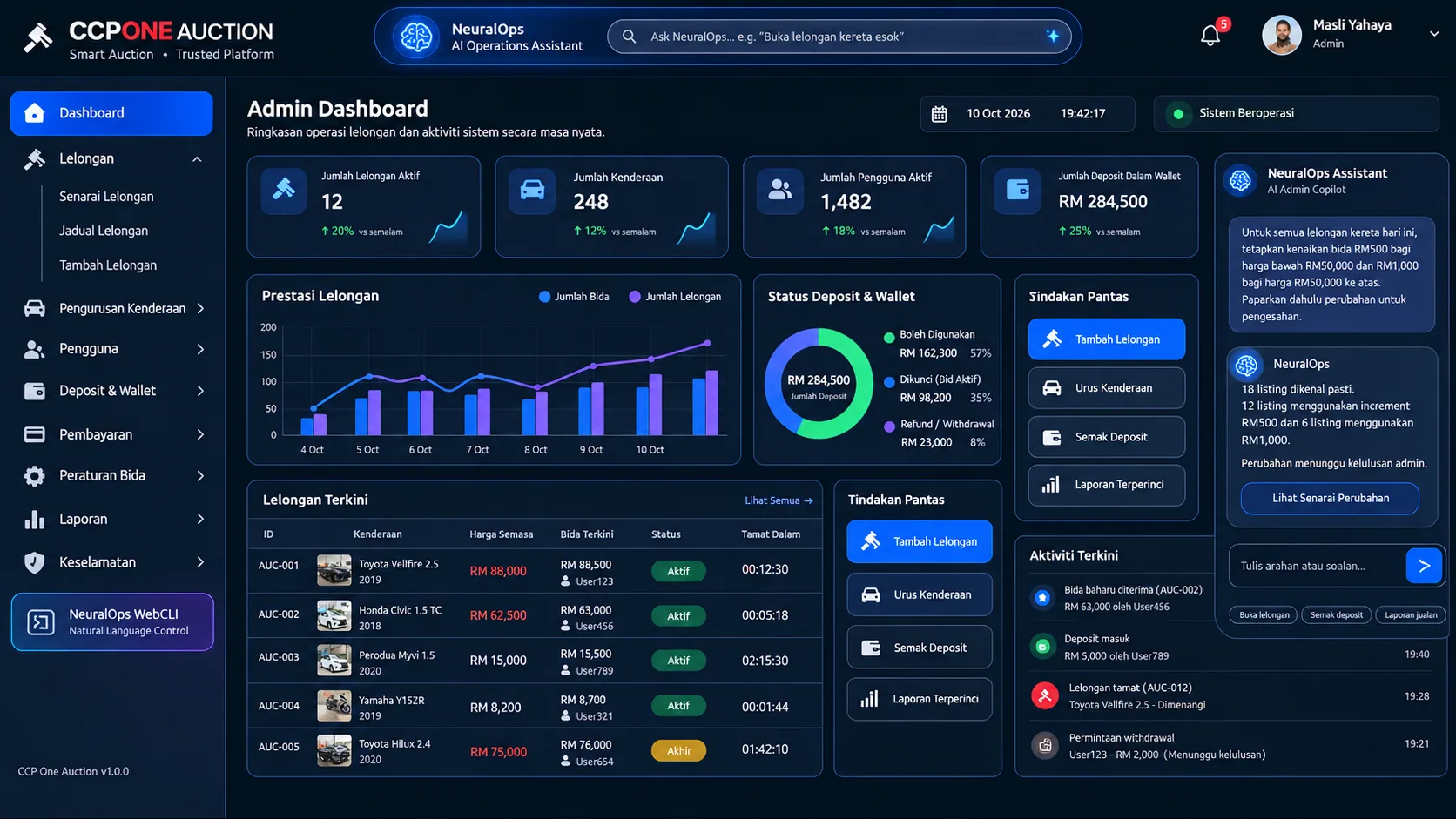Click the CCP One Auction gavel logo
This screenshot has height=819, width=1456.
tap(38, 37)
